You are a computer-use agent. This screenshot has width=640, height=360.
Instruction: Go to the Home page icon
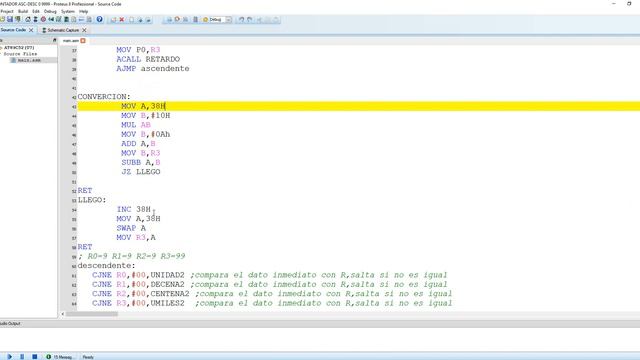click(x=28, y=19)
